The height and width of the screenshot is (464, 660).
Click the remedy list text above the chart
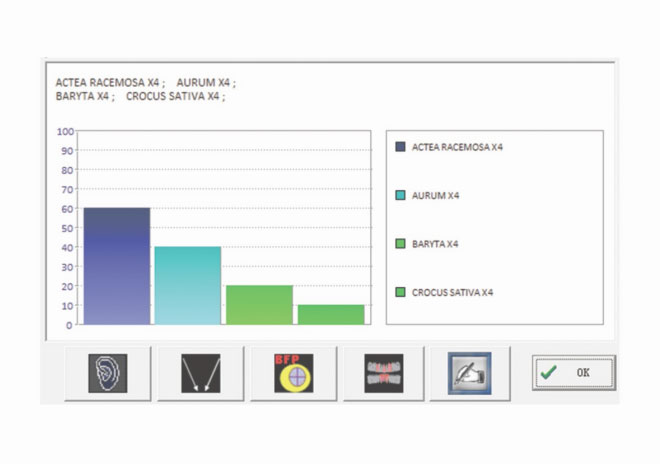click(145, 90)
